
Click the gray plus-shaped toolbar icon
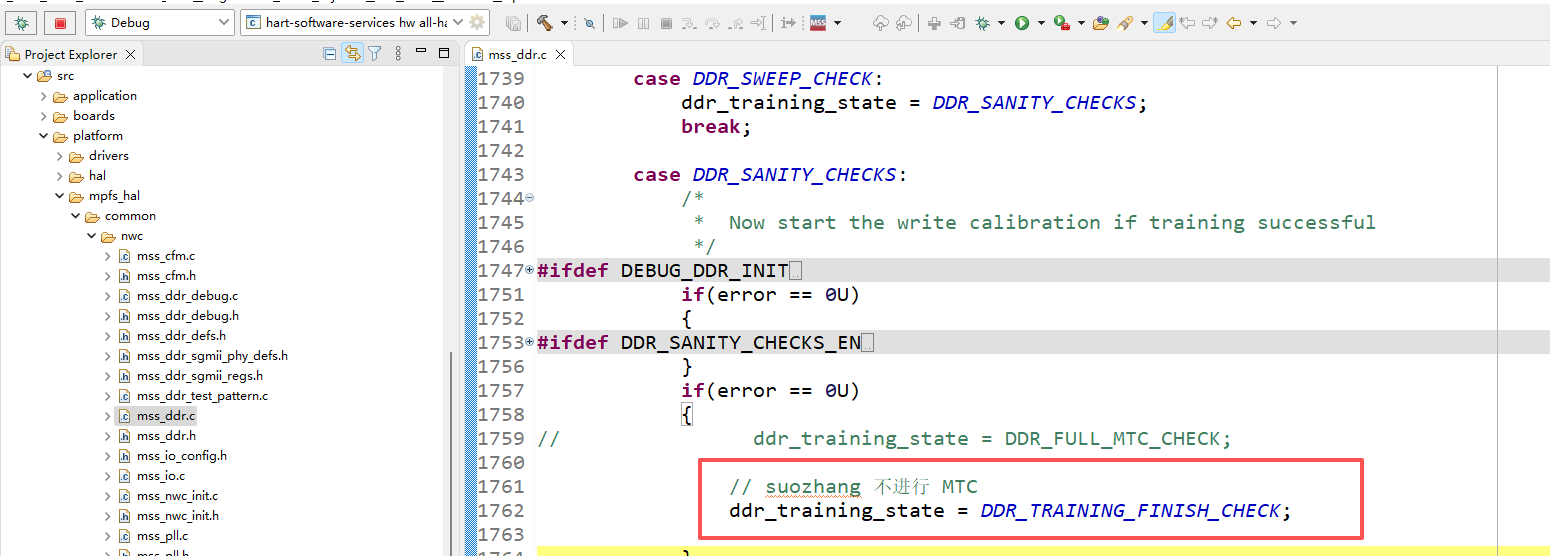(x=934, y=23)
